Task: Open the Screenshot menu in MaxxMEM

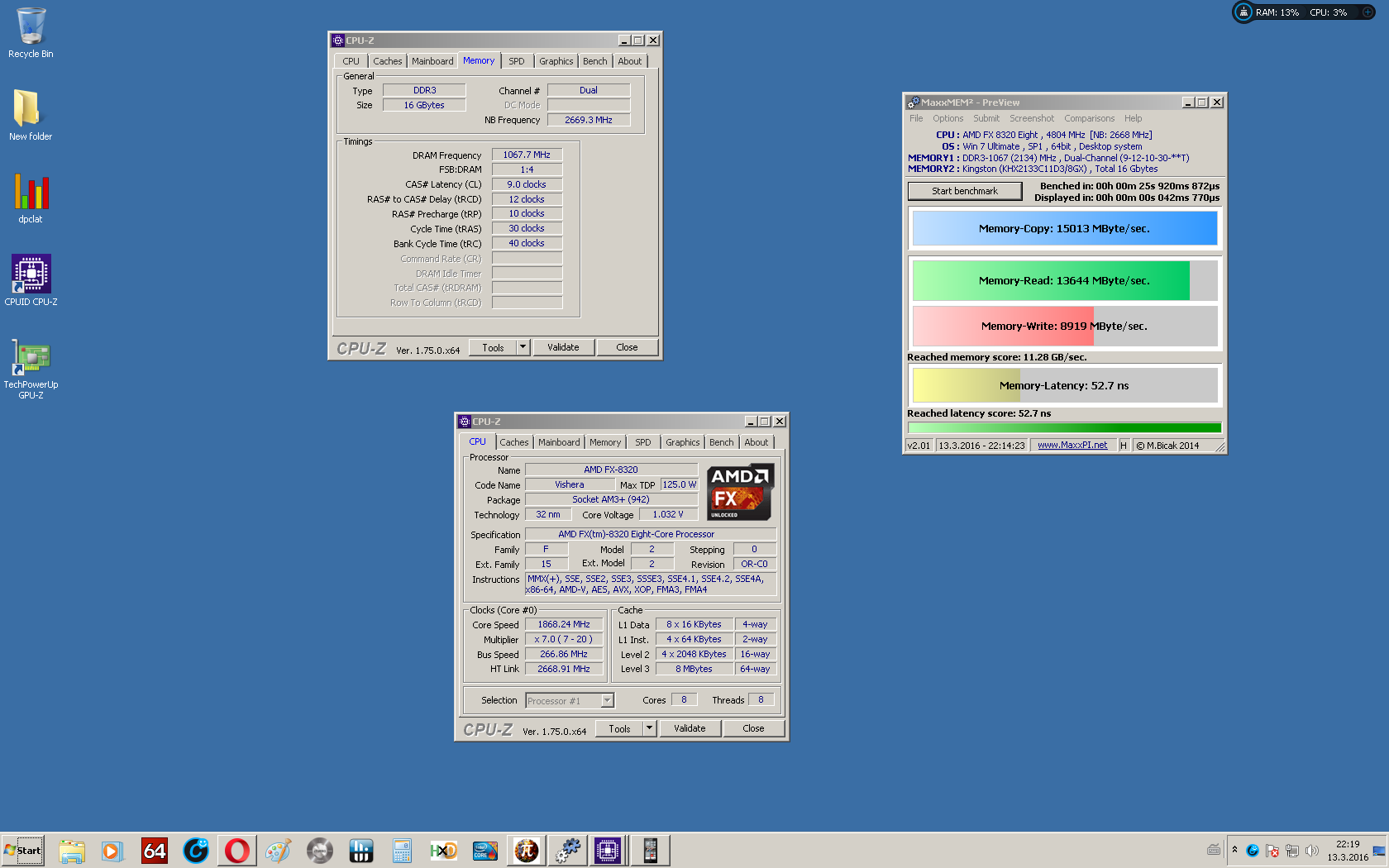Action: (x=1031, y=118)
